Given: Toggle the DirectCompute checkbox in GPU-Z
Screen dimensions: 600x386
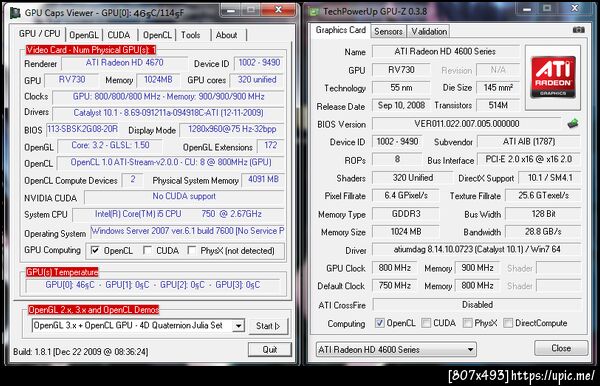Looking at the screenshot, I should pyautogui.click(x=508, y=323).
